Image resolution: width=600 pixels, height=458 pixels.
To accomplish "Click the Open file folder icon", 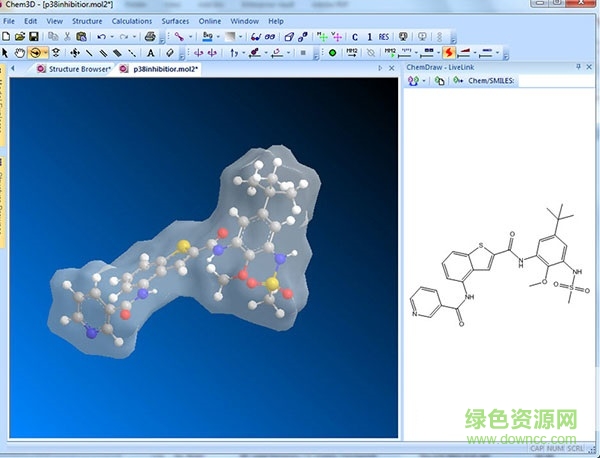I will pos(21,36).
